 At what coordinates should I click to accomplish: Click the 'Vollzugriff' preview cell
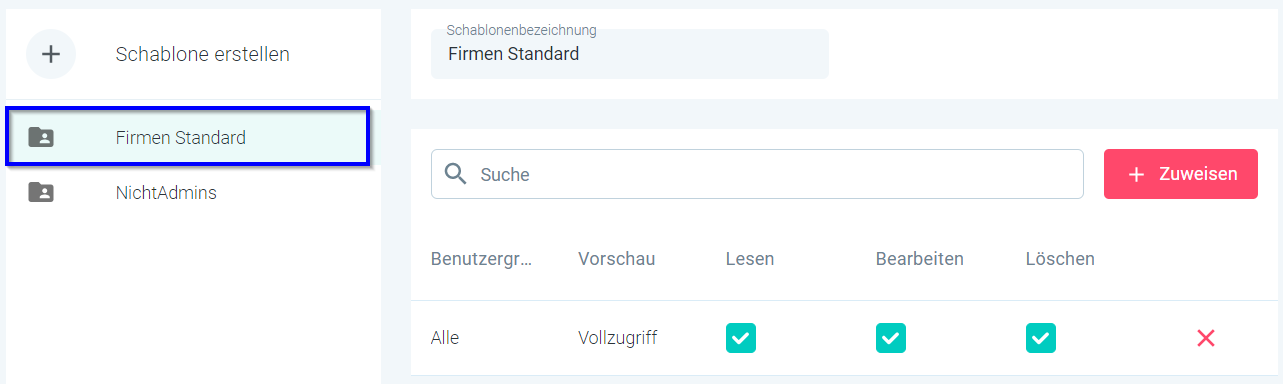click(618, 338)
